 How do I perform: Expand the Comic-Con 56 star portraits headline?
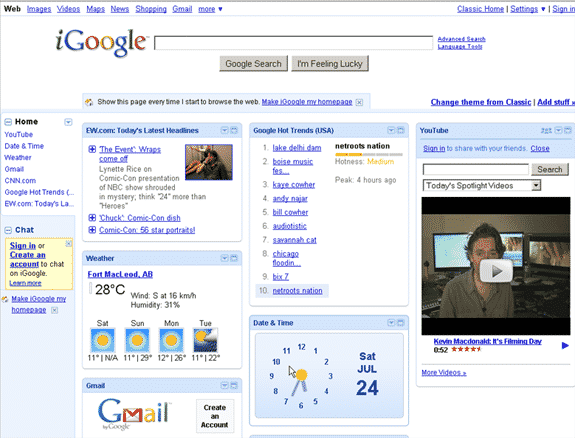[92, 230]
